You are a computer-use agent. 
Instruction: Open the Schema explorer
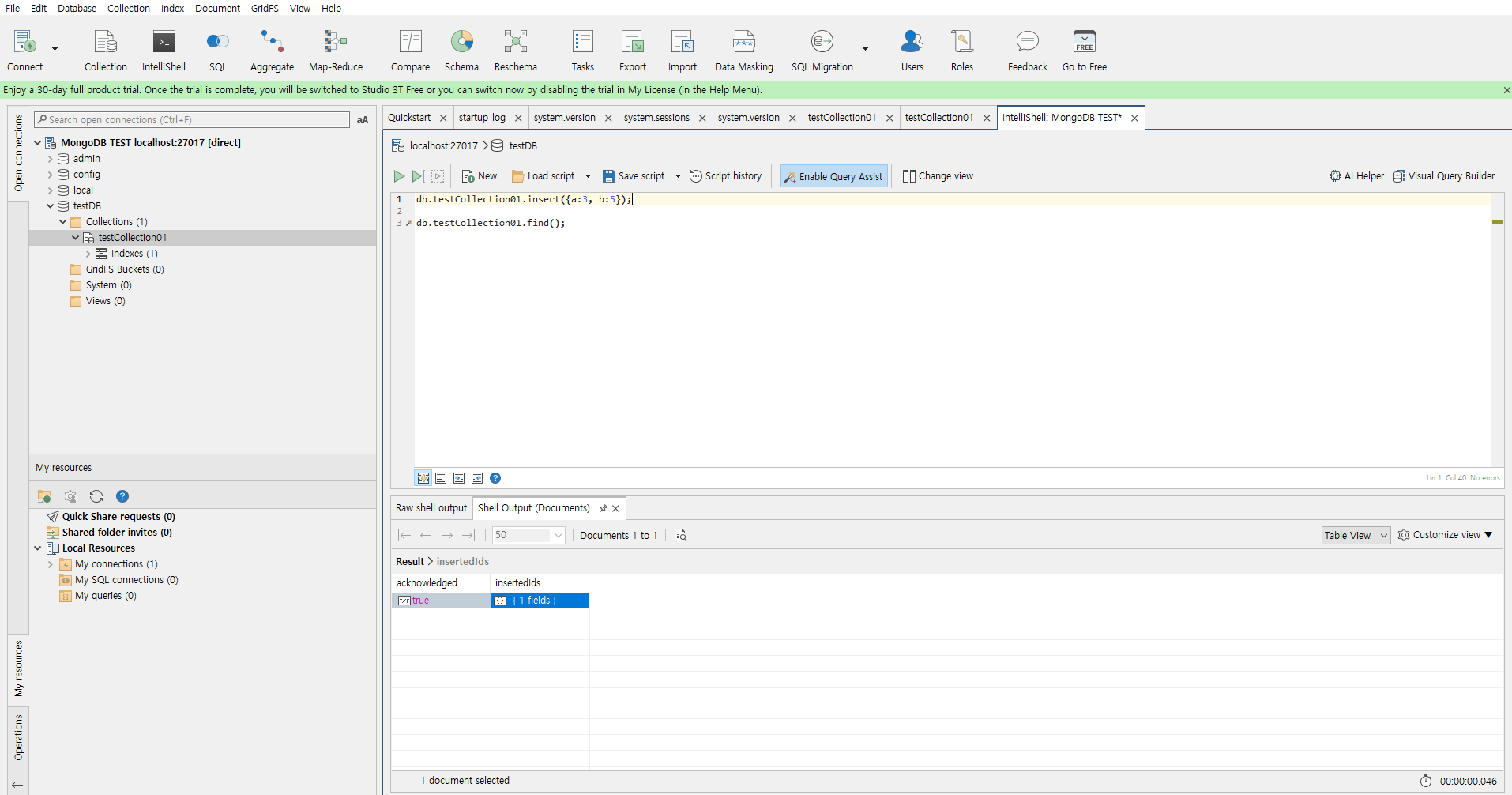tap(461, 50)
